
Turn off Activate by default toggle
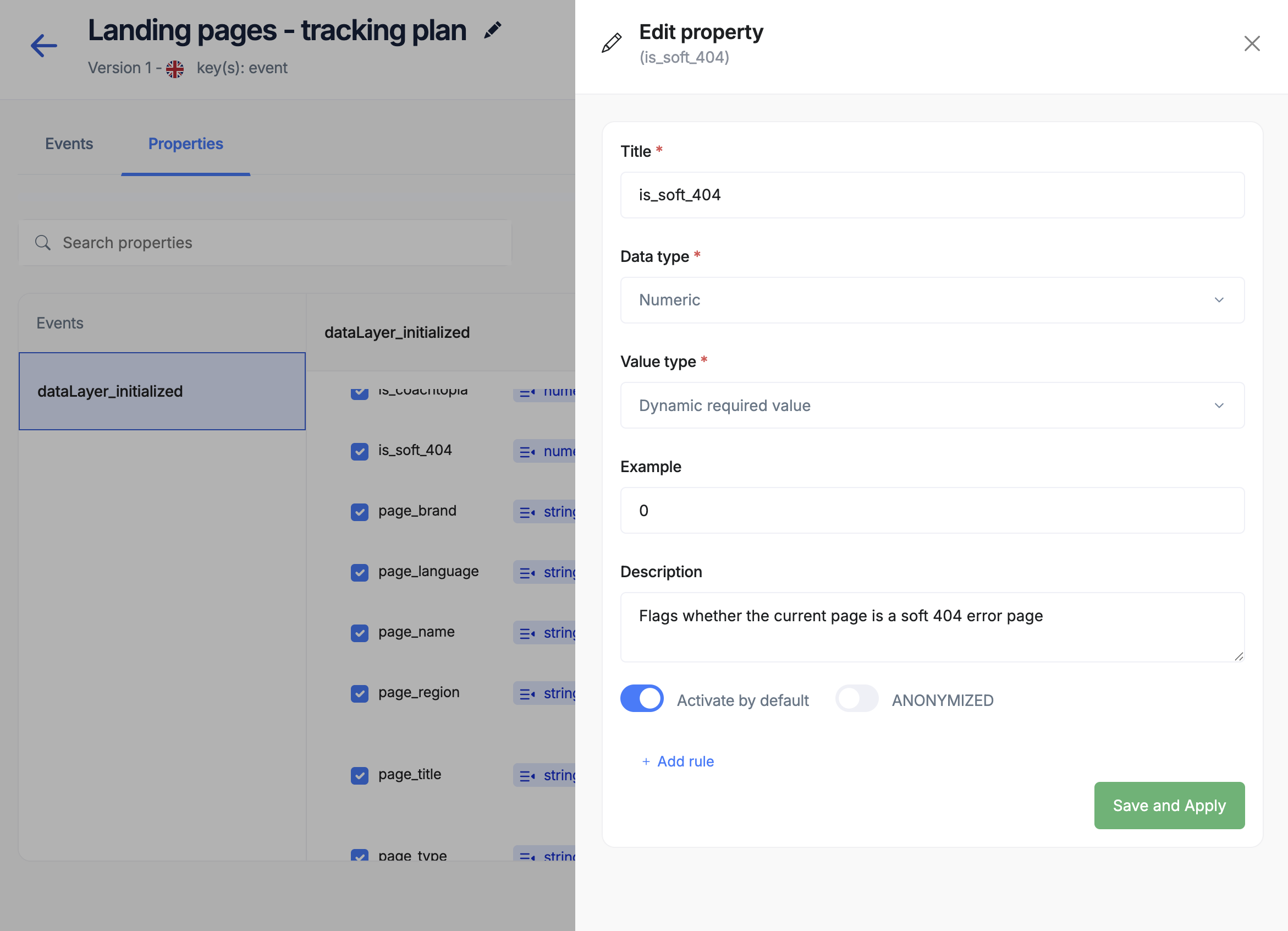(x=642, y=699)
